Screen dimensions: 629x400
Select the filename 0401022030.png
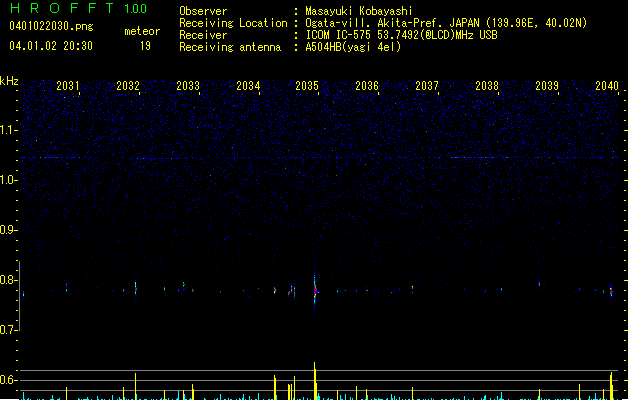click(x=51, y=26)
